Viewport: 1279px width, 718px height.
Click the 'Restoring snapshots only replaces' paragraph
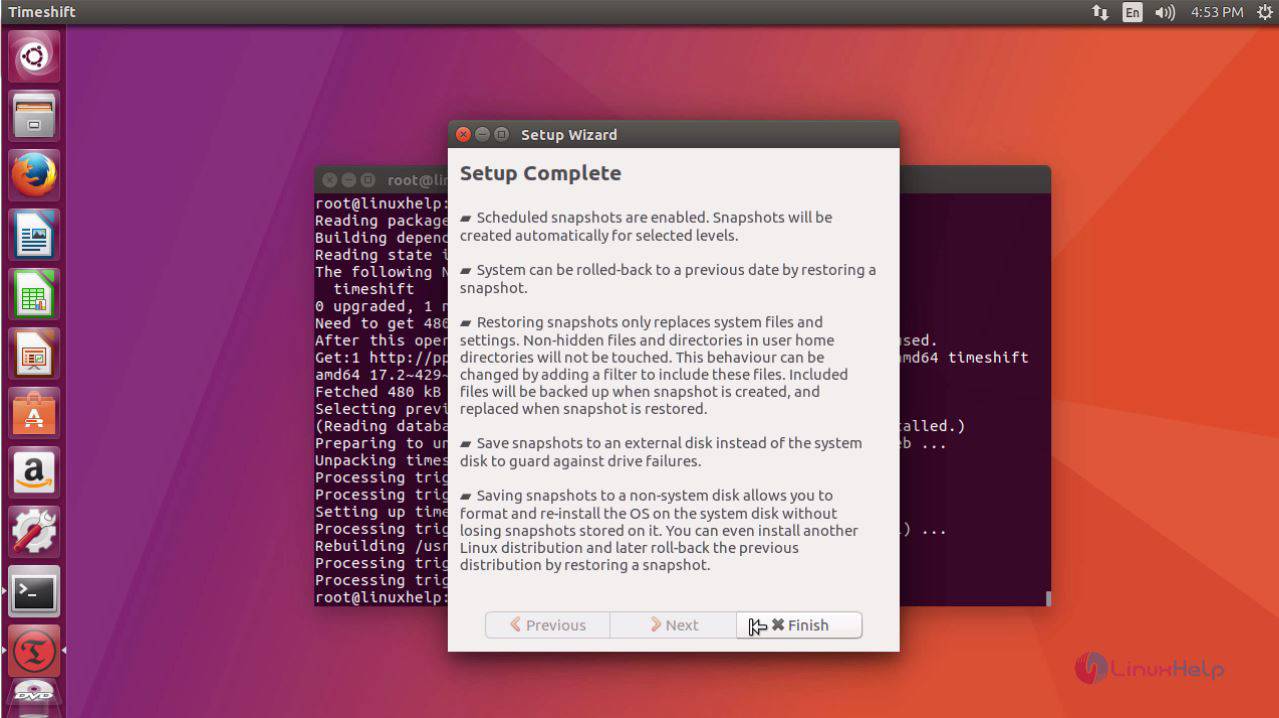pyautogui.click(x=654, y=366)
